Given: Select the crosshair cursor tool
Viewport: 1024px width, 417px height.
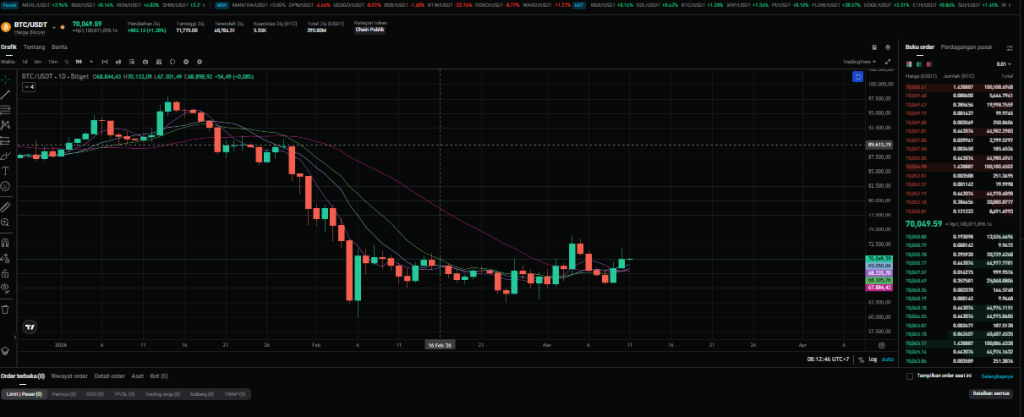Looking at the screenshot, I should [x=6, y=78].
